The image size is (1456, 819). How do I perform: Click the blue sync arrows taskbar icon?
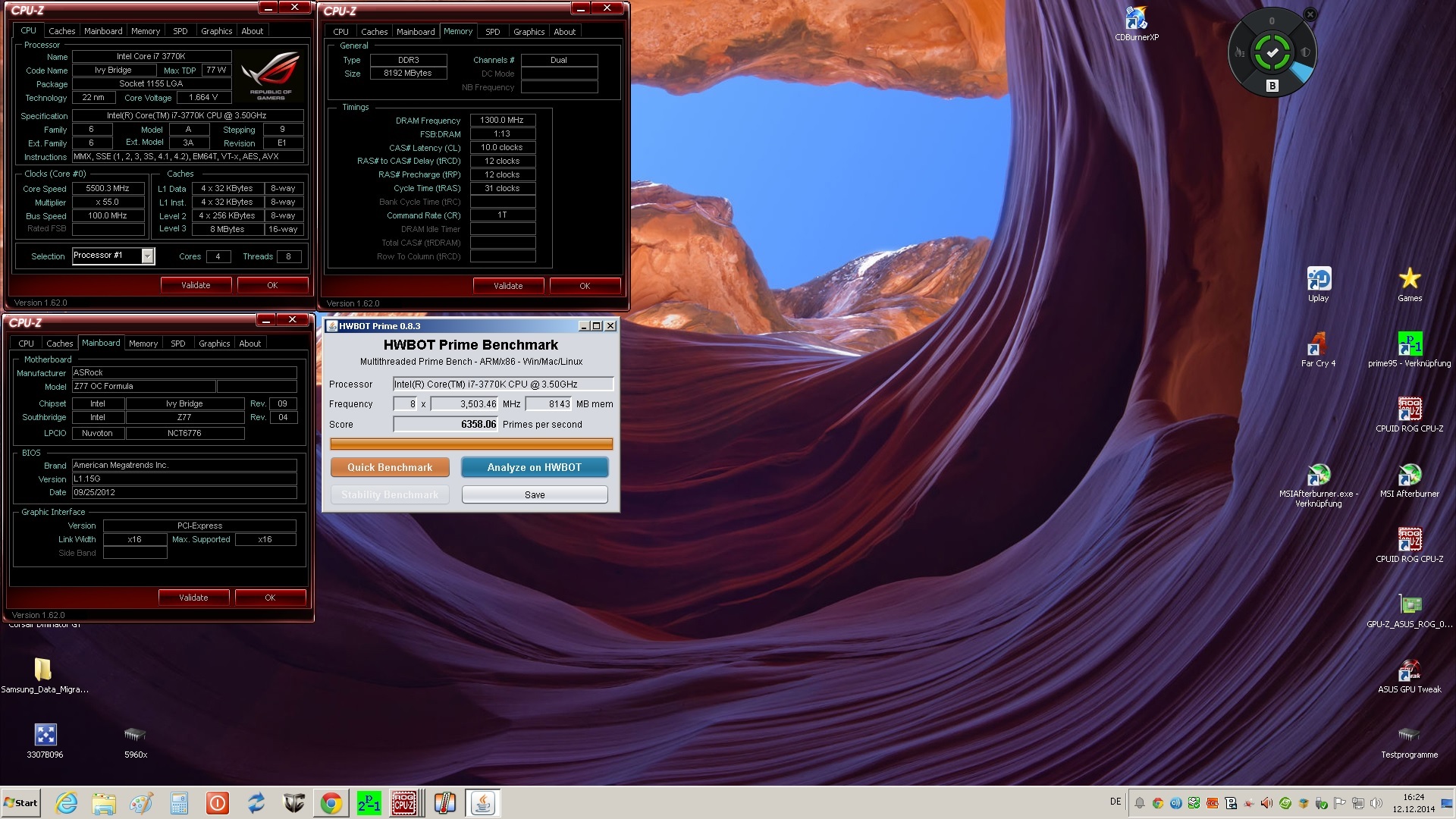[256, 802]
